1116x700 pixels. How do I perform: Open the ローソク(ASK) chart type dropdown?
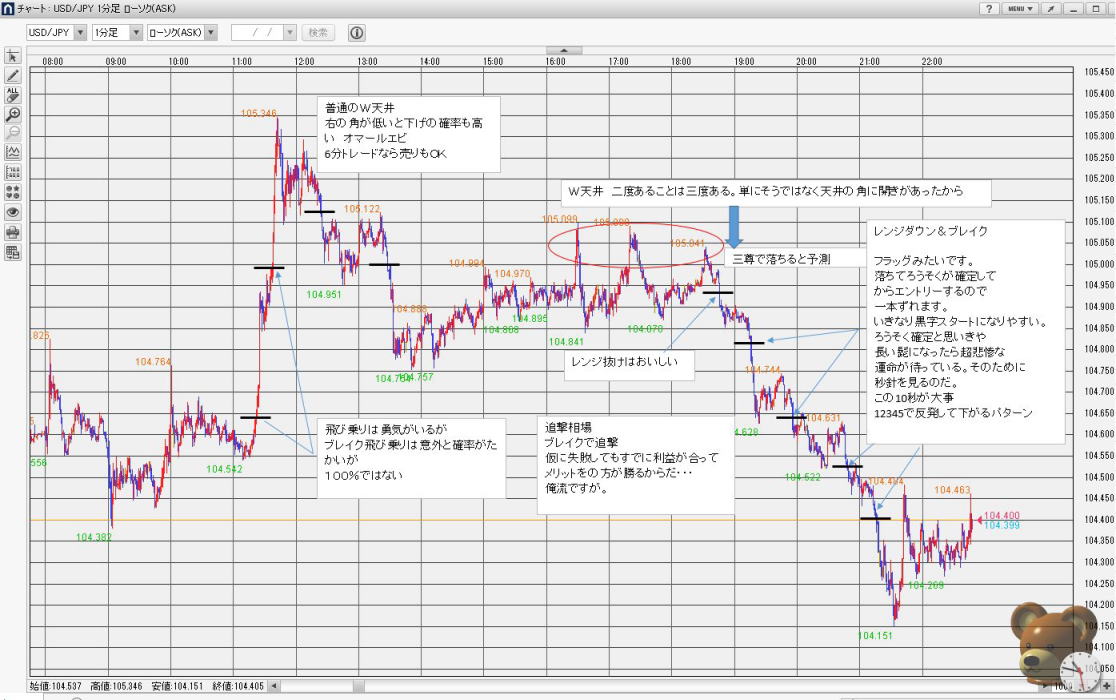[181, 33]
